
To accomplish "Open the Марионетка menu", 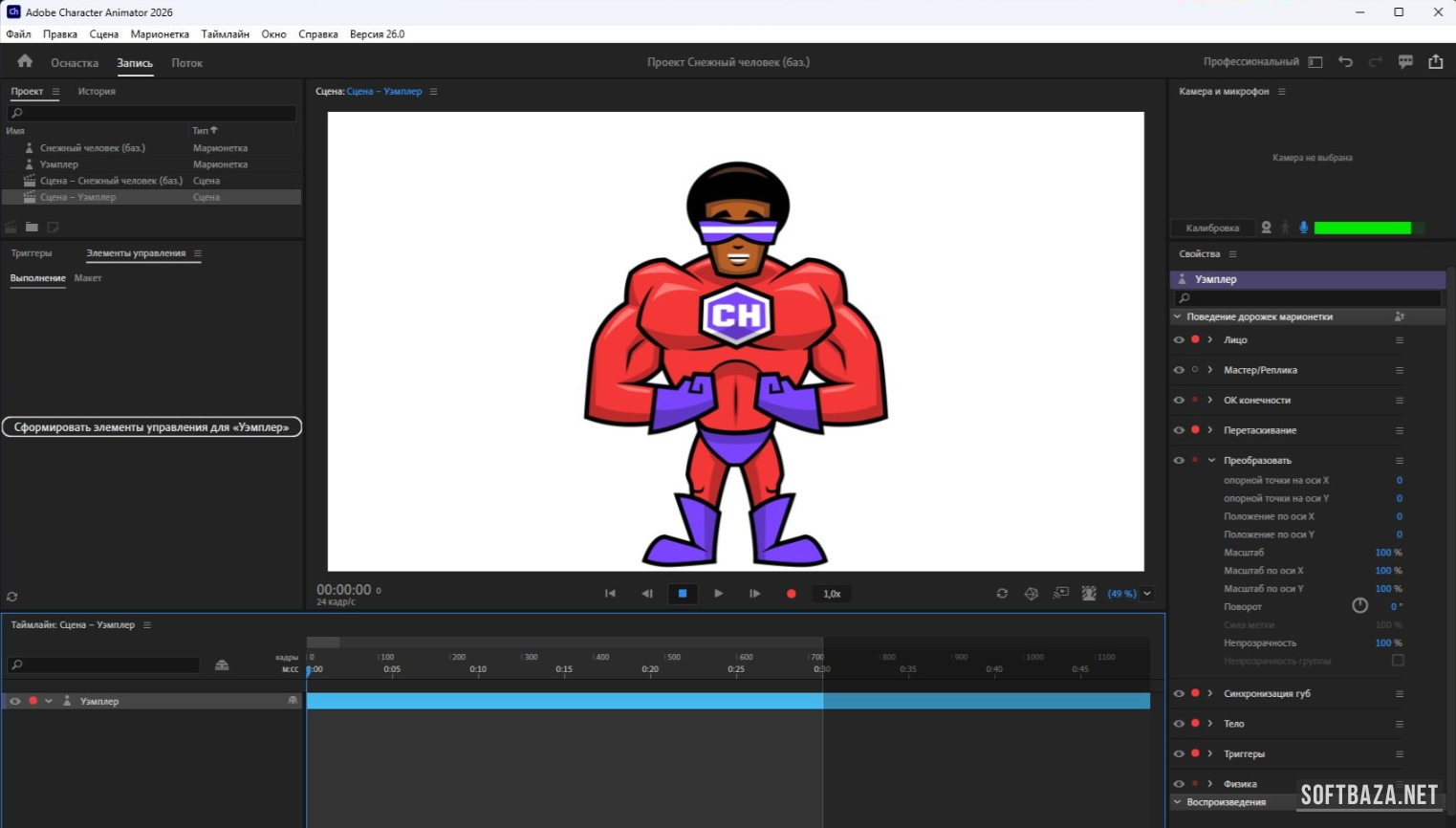I will click(160, 34).
